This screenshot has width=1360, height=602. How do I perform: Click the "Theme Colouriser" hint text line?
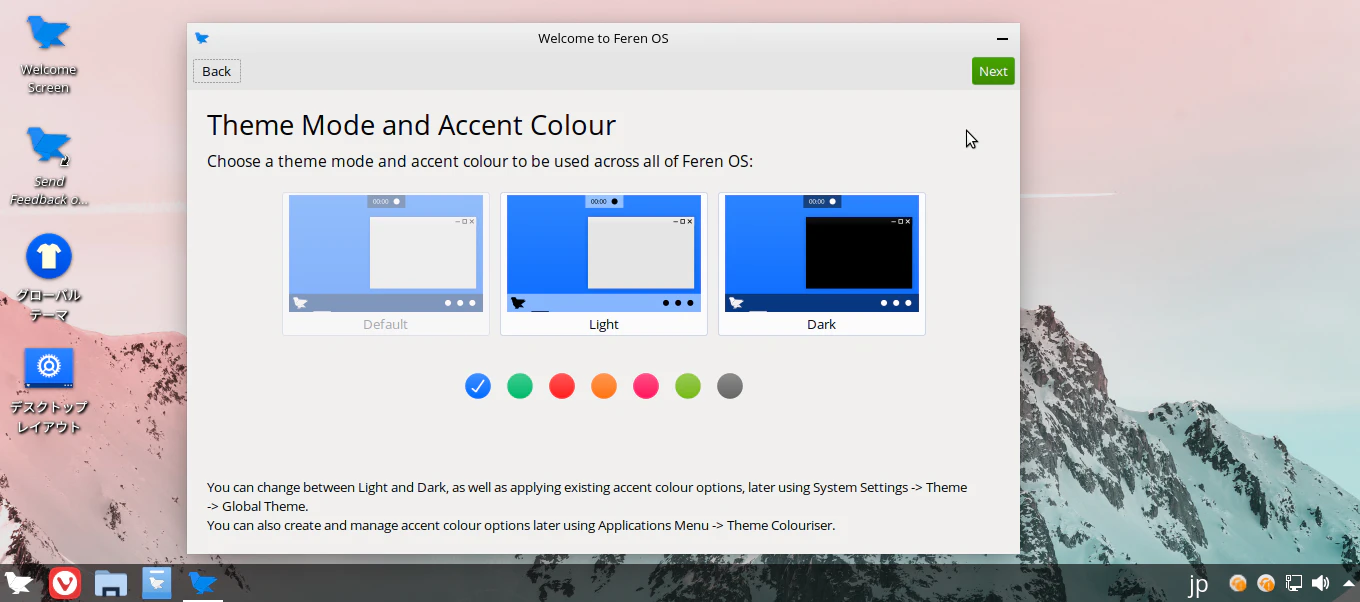pos(521,525)
